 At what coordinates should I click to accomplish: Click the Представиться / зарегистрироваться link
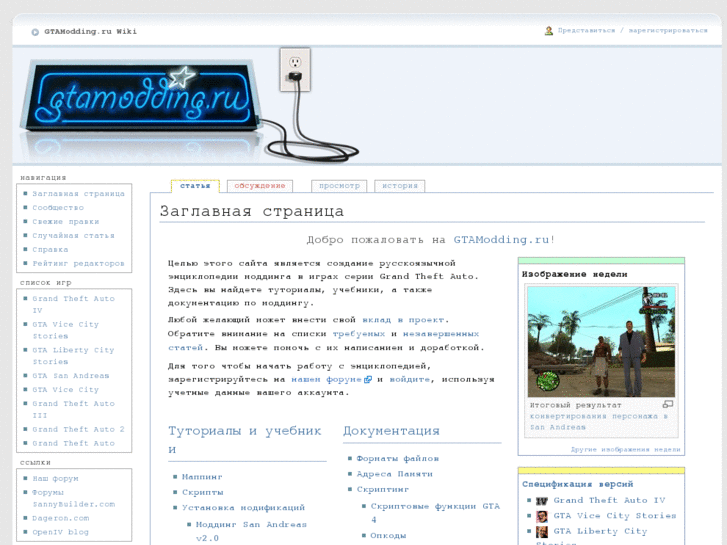pyautogui.click(x=632, y=31)
